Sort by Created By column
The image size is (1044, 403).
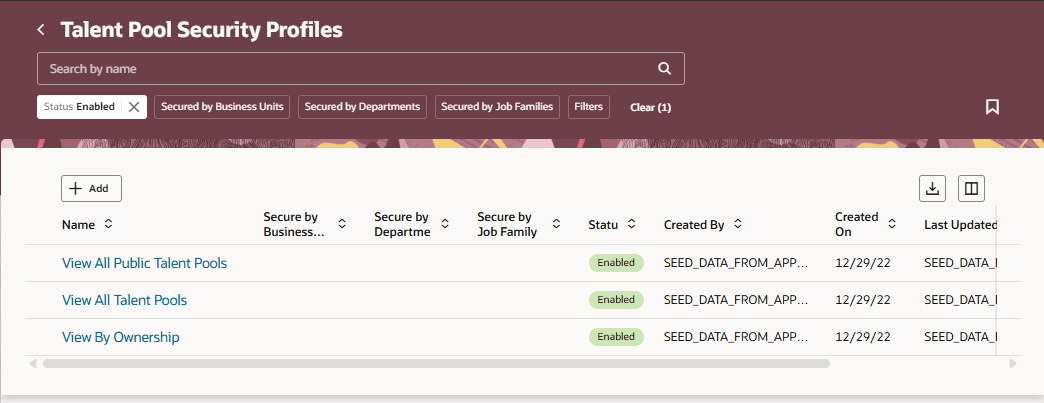pos(738,225)
